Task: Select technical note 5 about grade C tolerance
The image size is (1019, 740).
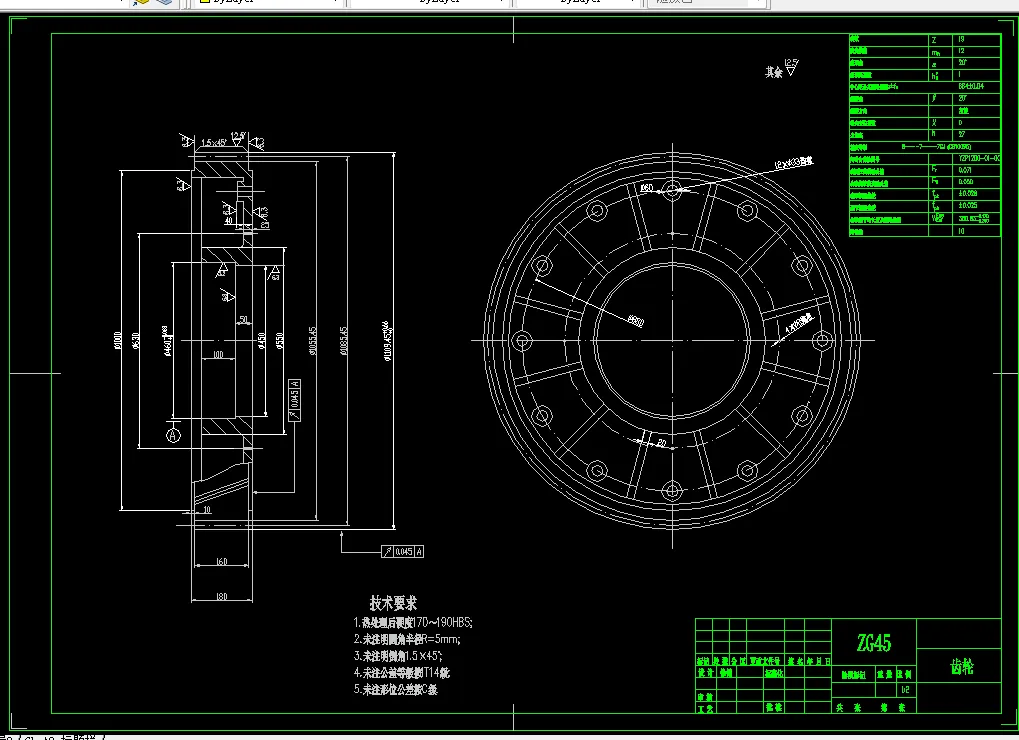Action: pos(395,690)
